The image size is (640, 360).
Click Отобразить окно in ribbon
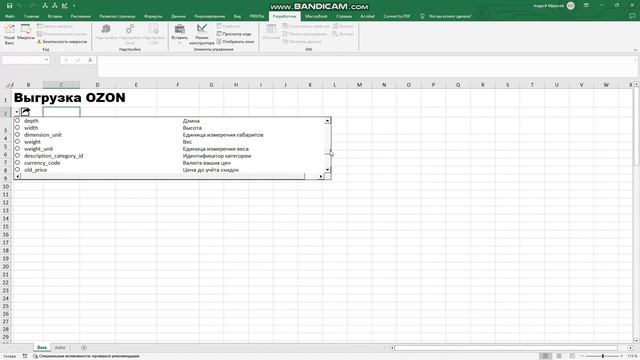(235, 42)
